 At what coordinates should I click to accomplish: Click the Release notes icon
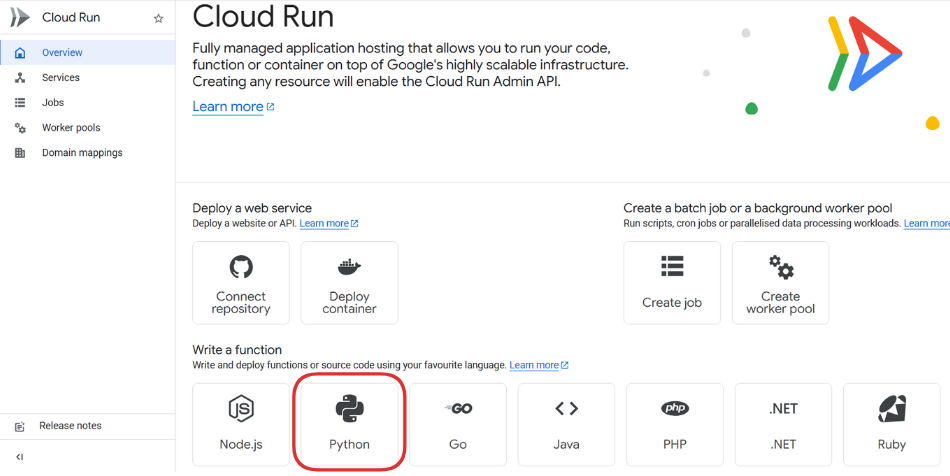click(20, 426)
